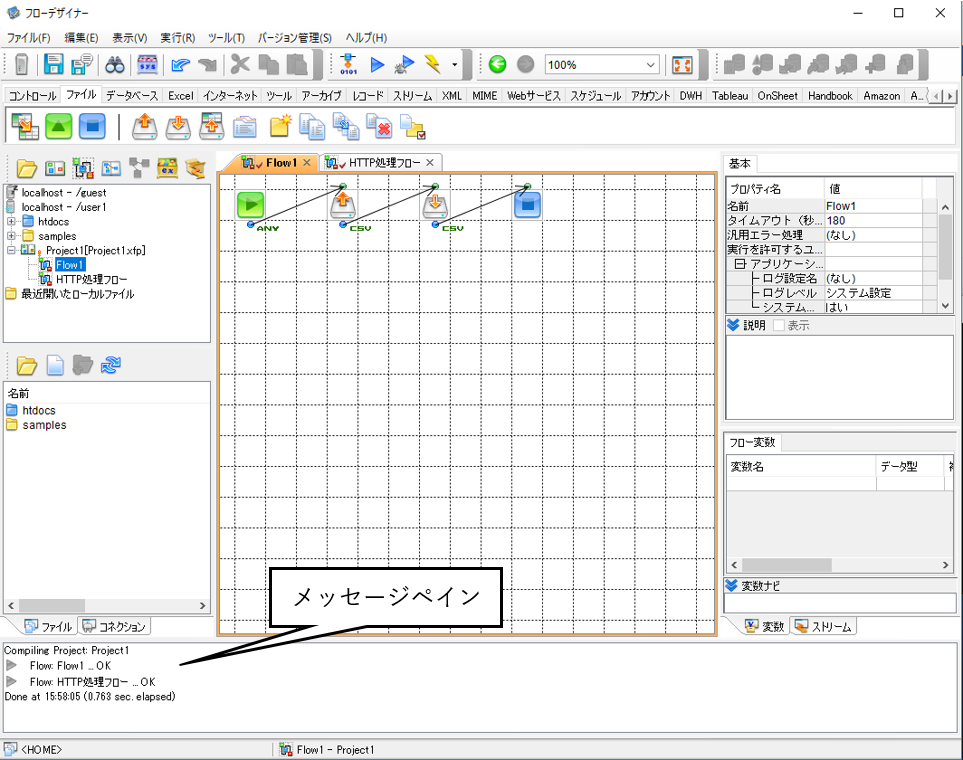Click the open folder icon above project tree
Viewport: 963px width, 760px height.
(26, 168)
